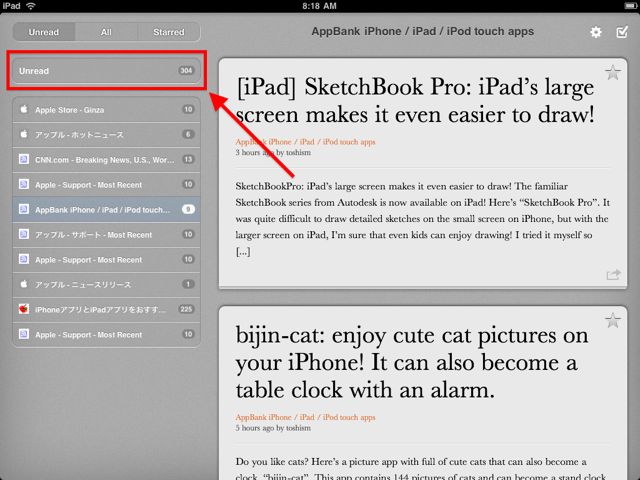Switch to the All tab

[x=106, y=32]
